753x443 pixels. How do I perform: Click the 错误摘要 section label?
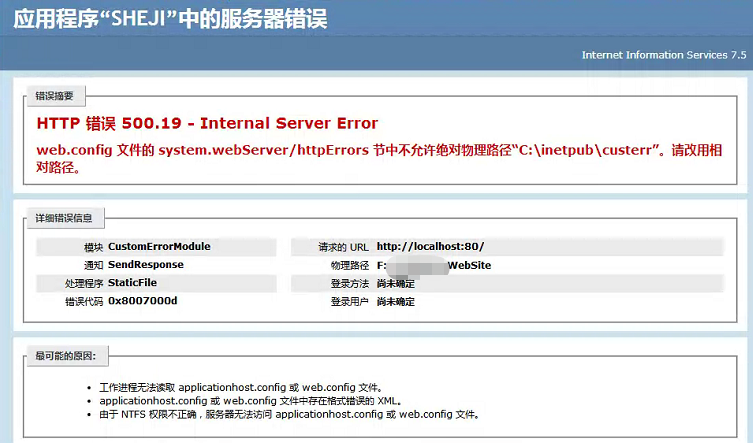tap(55, 96)
